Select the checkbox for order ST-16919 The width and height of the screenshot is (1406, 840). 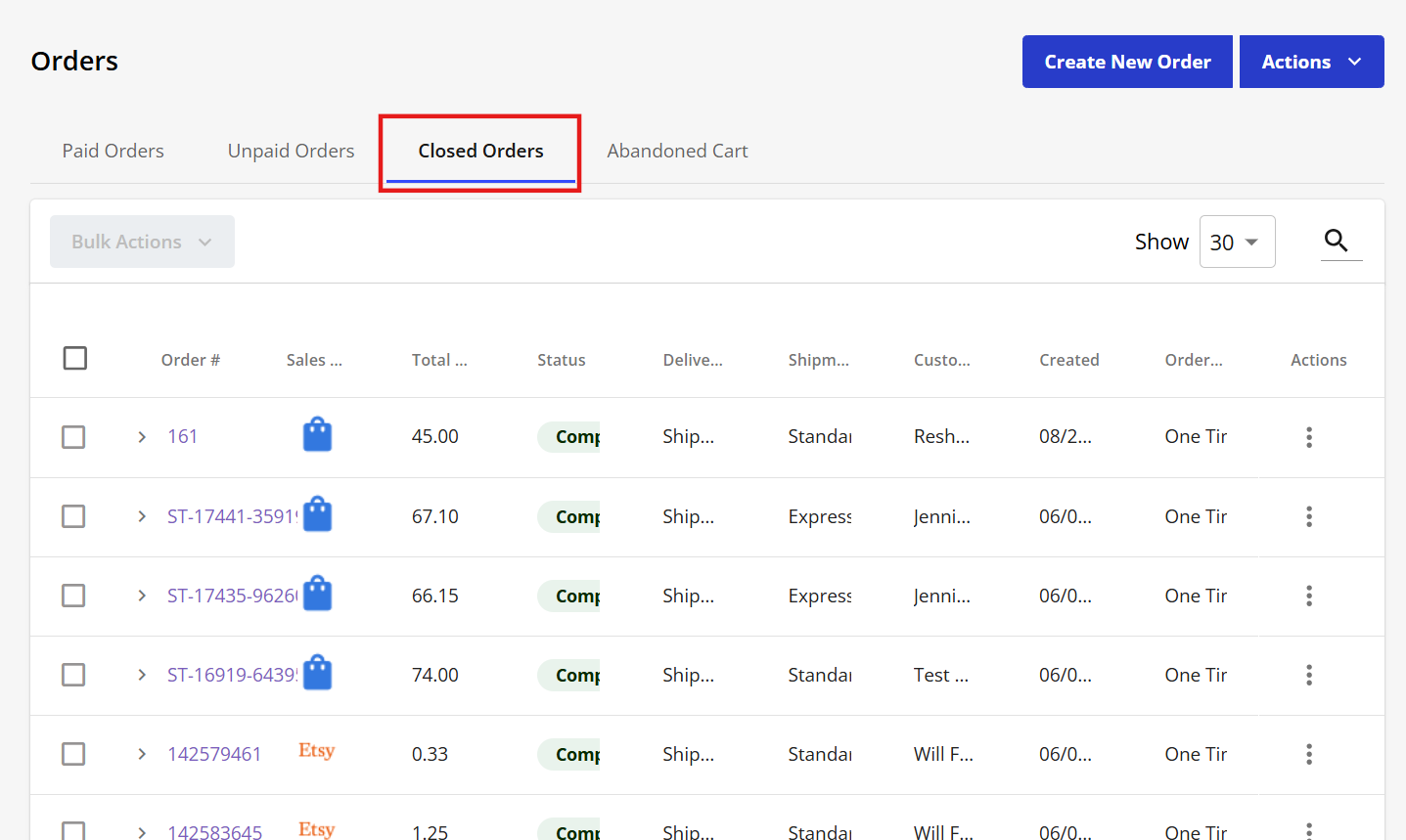tap(73, 674)
